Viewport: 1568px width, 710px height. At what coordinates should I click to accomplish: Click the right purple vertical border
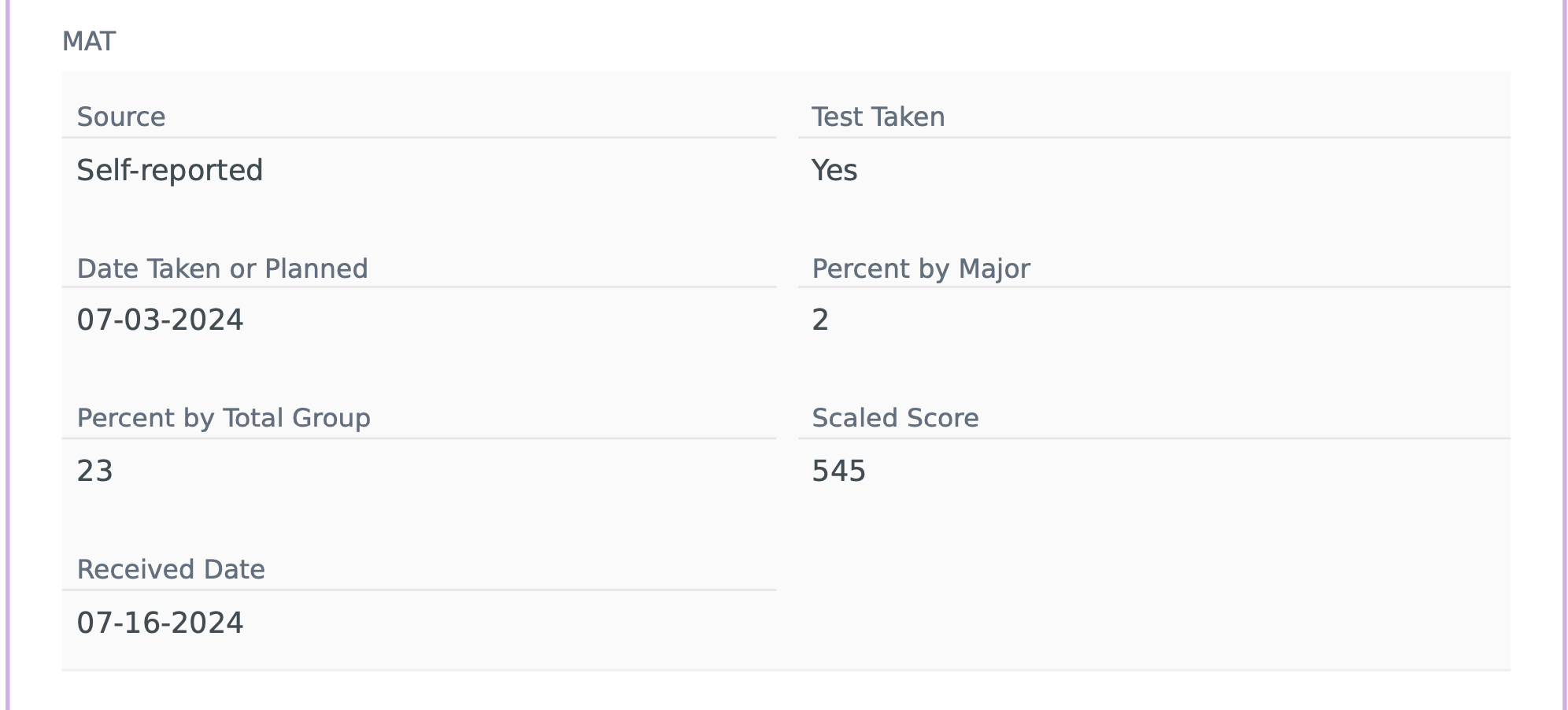point(1564,354)
